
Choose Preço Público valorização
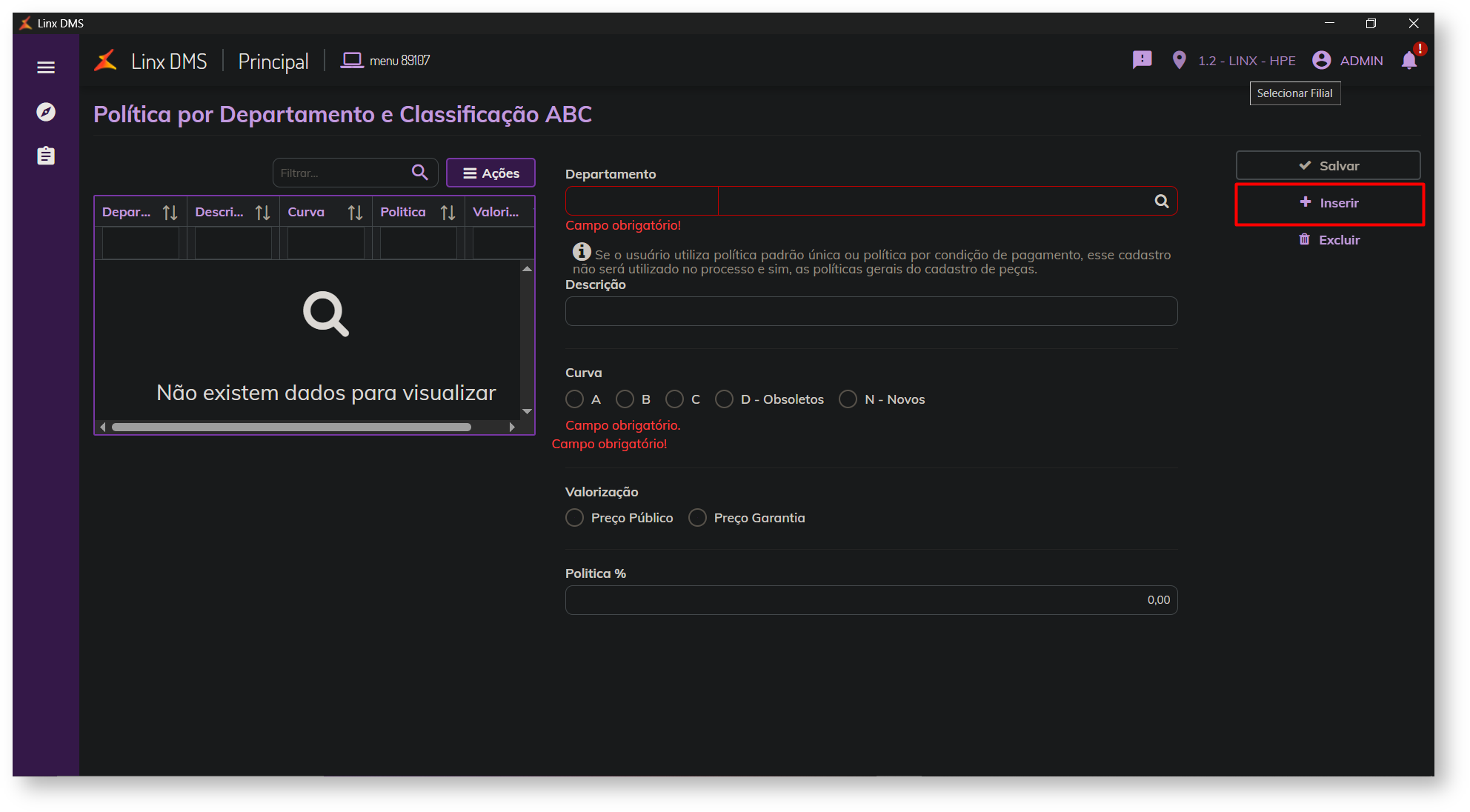(574, 518)
